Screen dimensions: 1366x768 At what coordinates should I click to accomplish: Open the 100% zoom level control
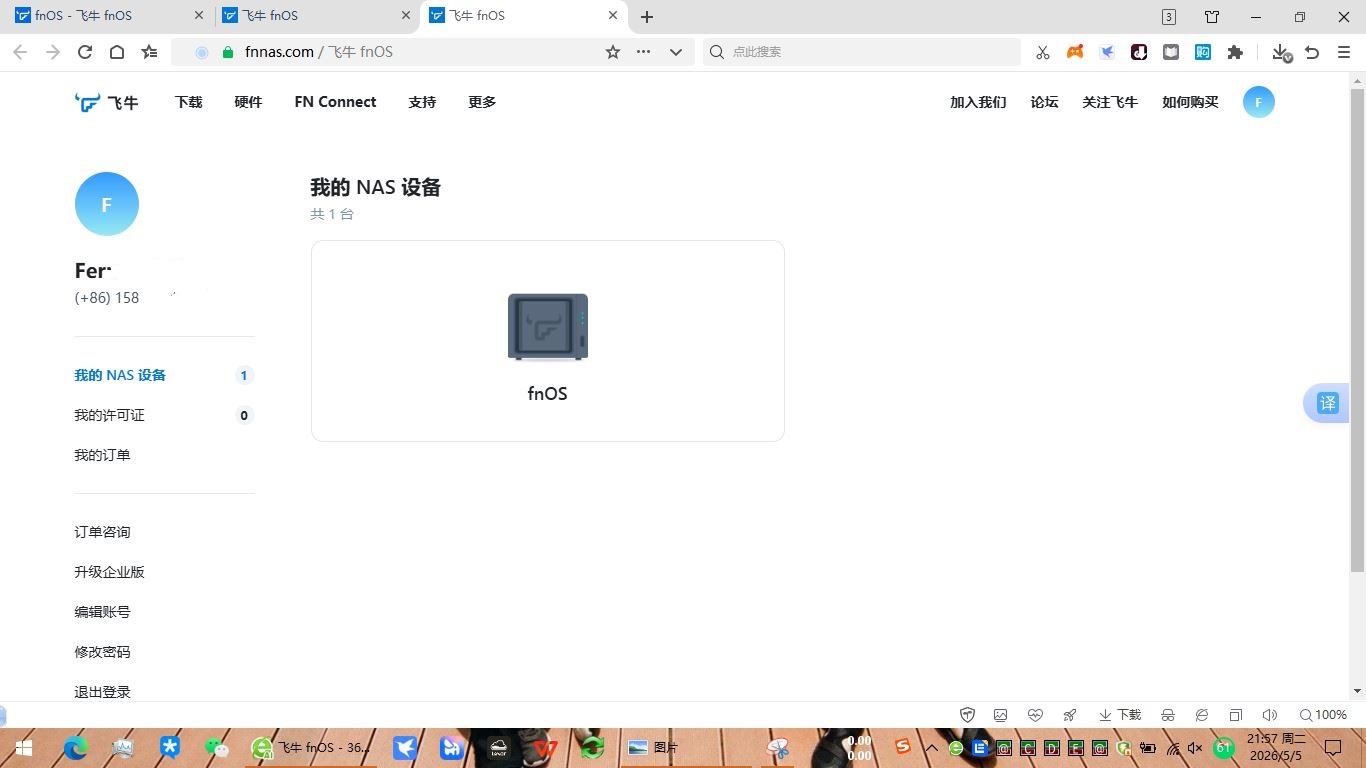click(x=1323, y=715)
